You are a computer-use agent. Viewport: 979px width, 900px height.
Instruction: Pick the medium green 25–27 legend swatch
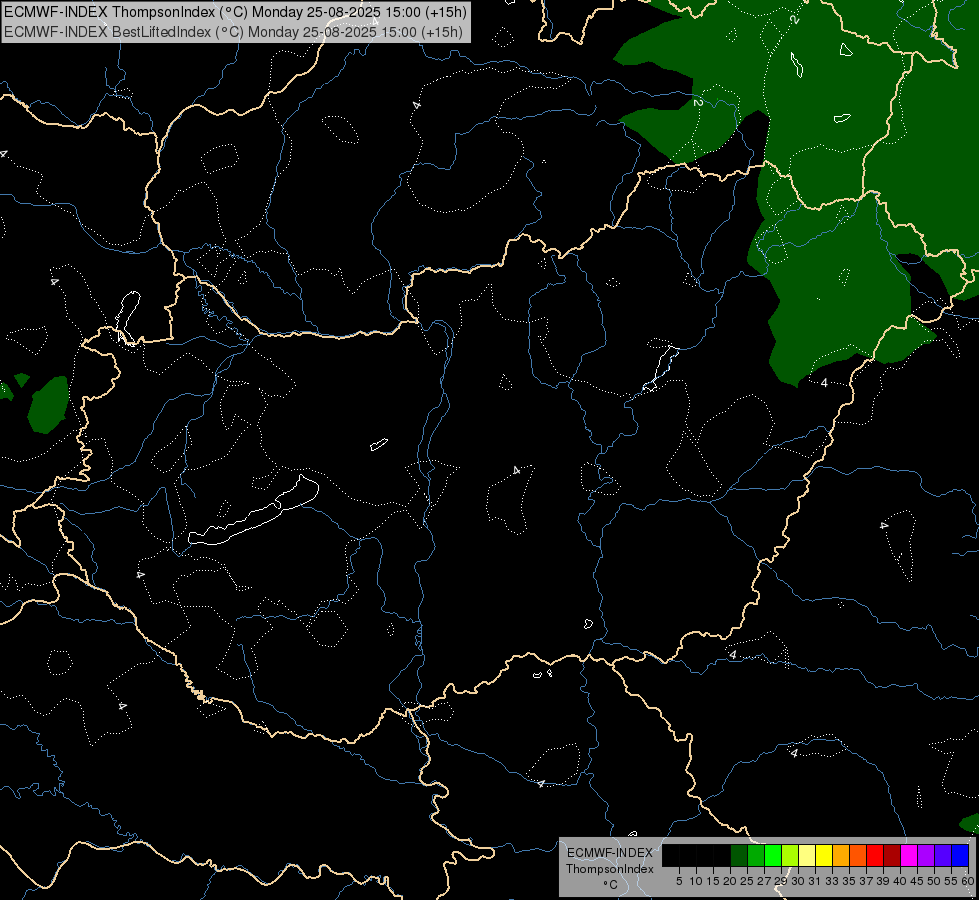click(756, 855)
